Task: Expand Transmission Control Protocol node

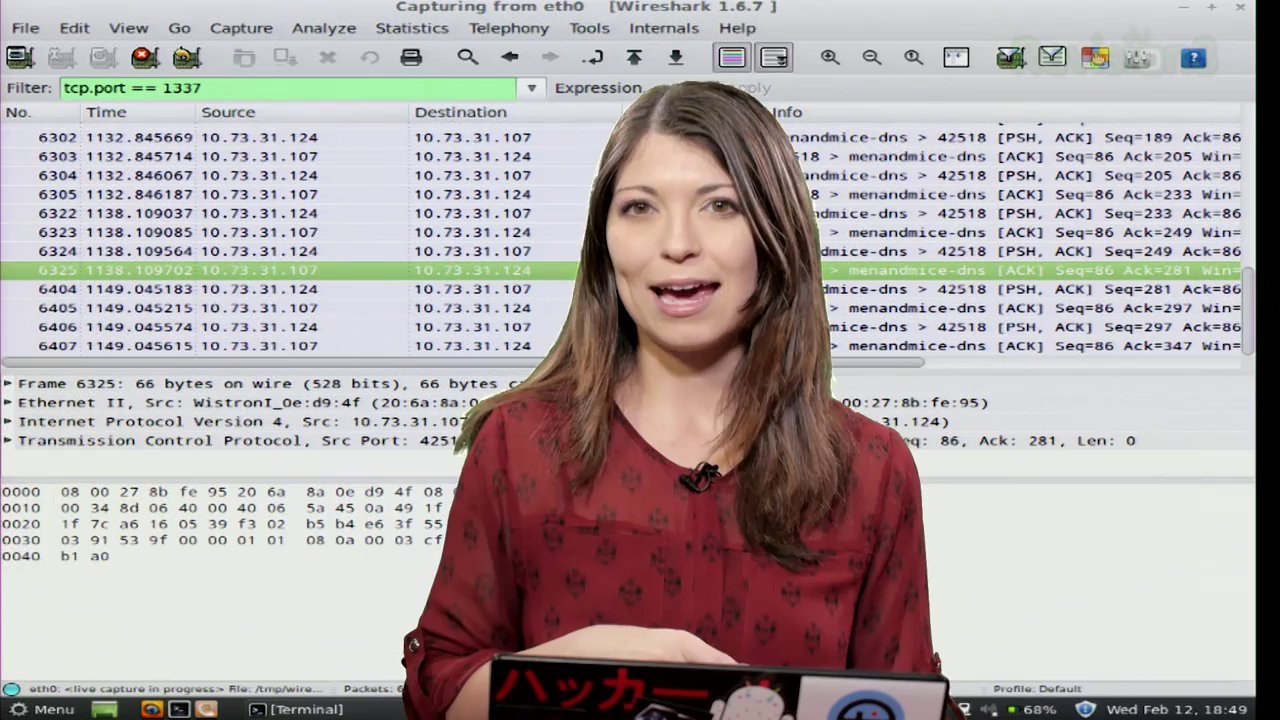Action: (x=8, y=441)
